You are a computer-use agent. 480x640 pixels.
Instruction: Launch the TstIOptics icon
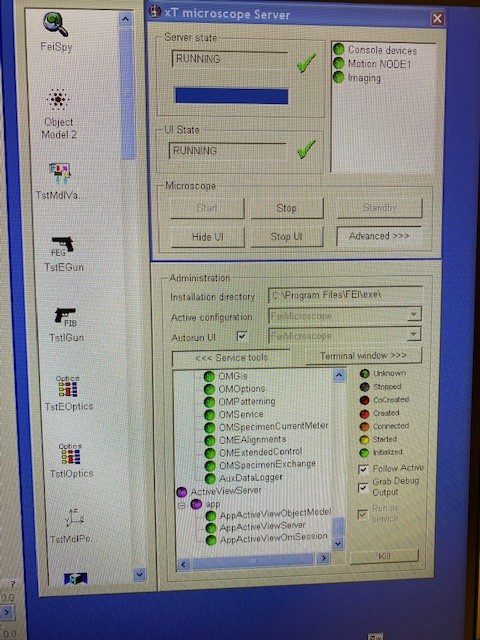coord(70,454)
